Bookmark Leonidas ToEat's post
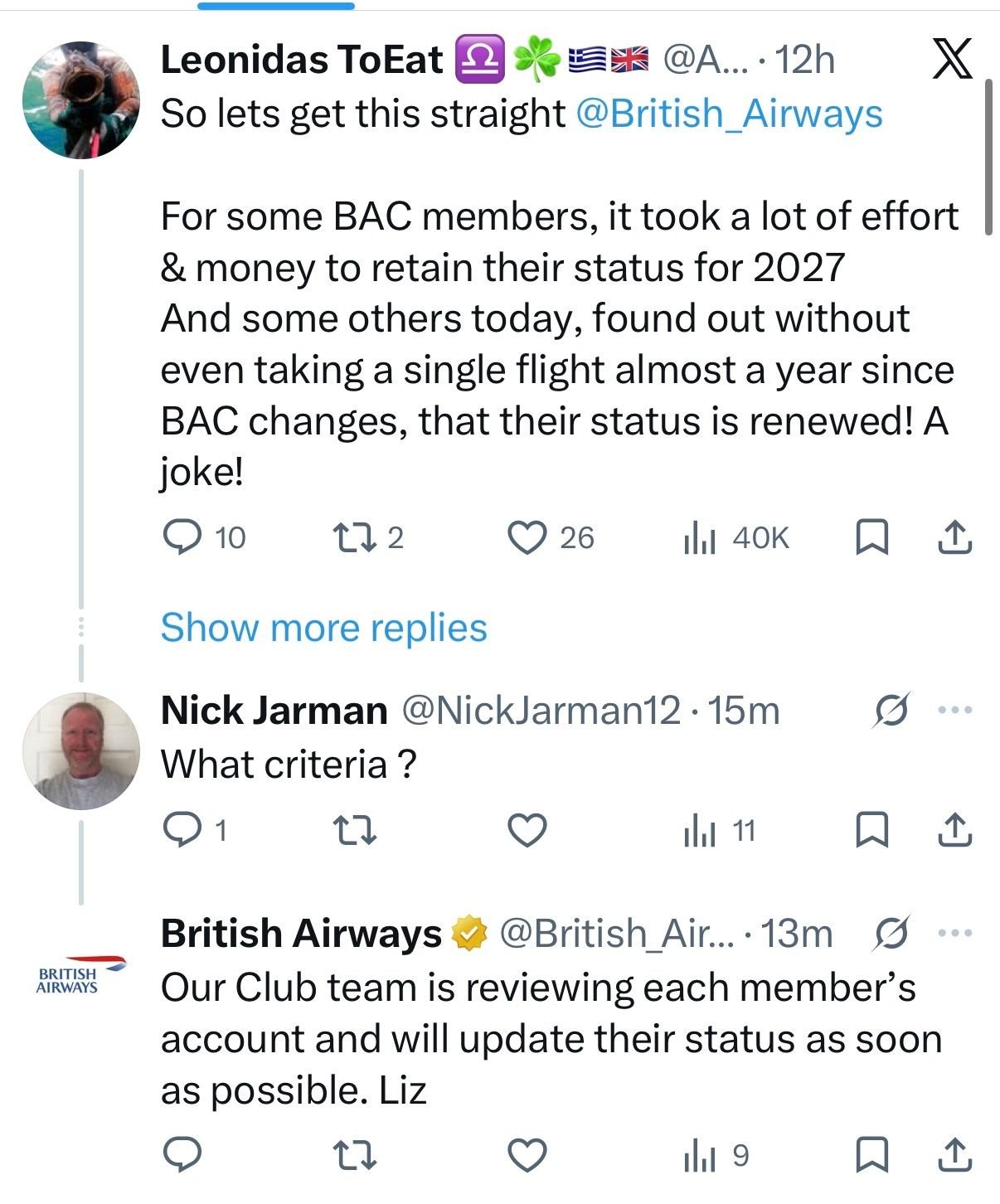 871,537
